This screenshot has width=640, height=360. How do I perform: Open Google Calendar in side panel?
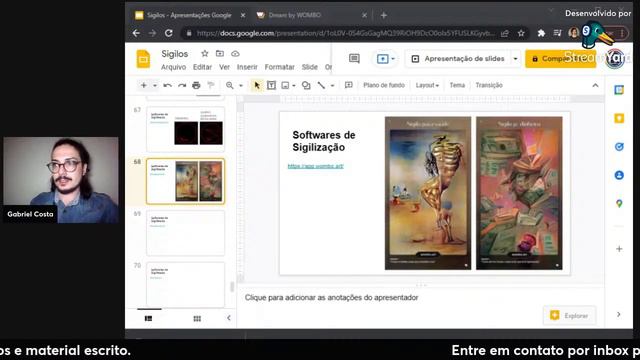click(619, 90)
